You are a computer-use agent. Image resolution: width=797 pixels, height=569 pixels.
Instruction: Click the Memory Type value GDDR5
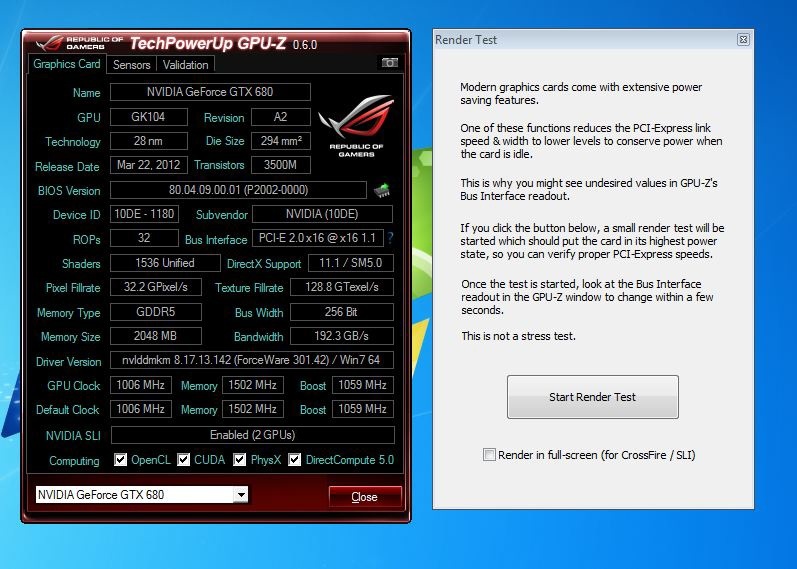pyautogui.click(x=156, y=312)
